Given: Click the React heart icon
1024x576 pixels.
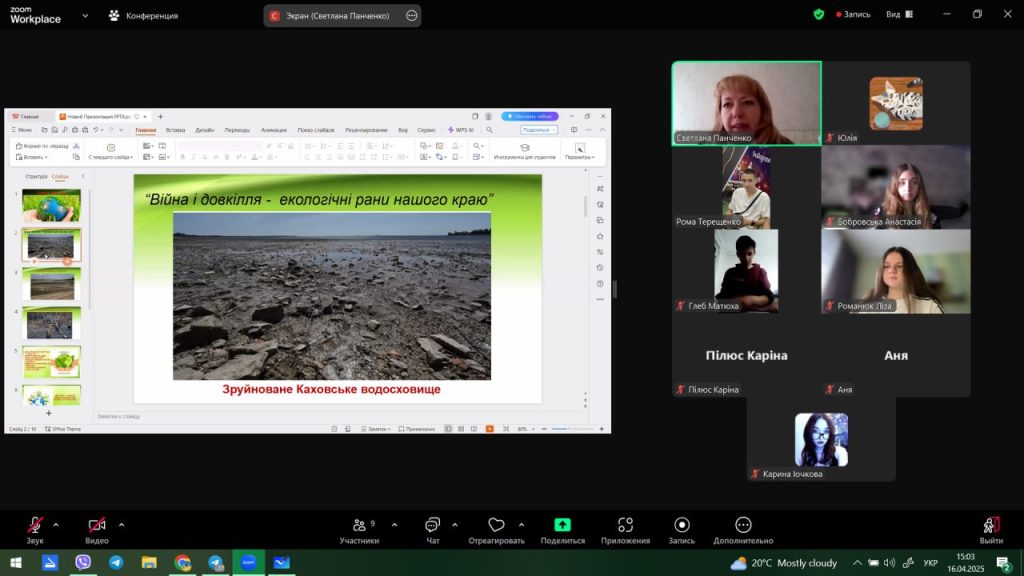Looking at the screenshot, I should (496, 526).
